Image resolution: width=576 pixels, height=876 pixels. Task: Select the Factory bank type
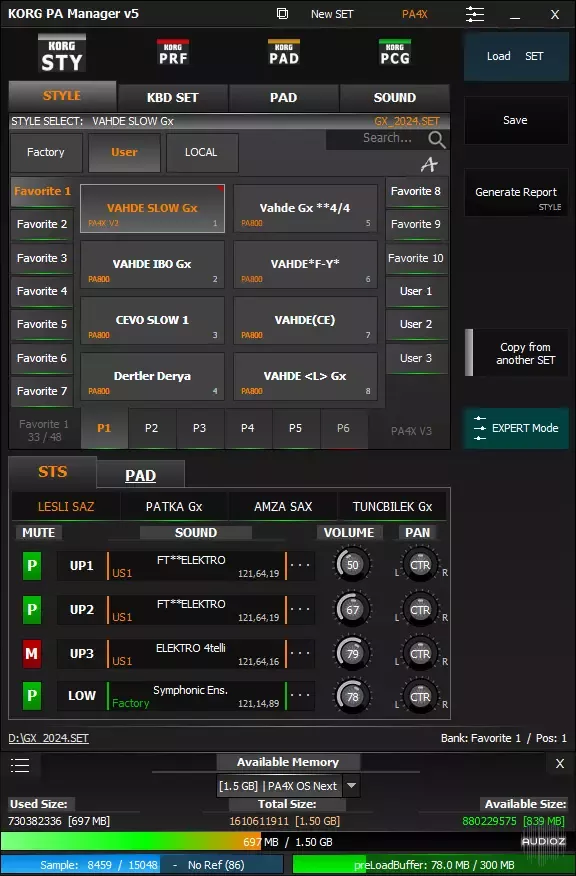[x=46, y=152]
